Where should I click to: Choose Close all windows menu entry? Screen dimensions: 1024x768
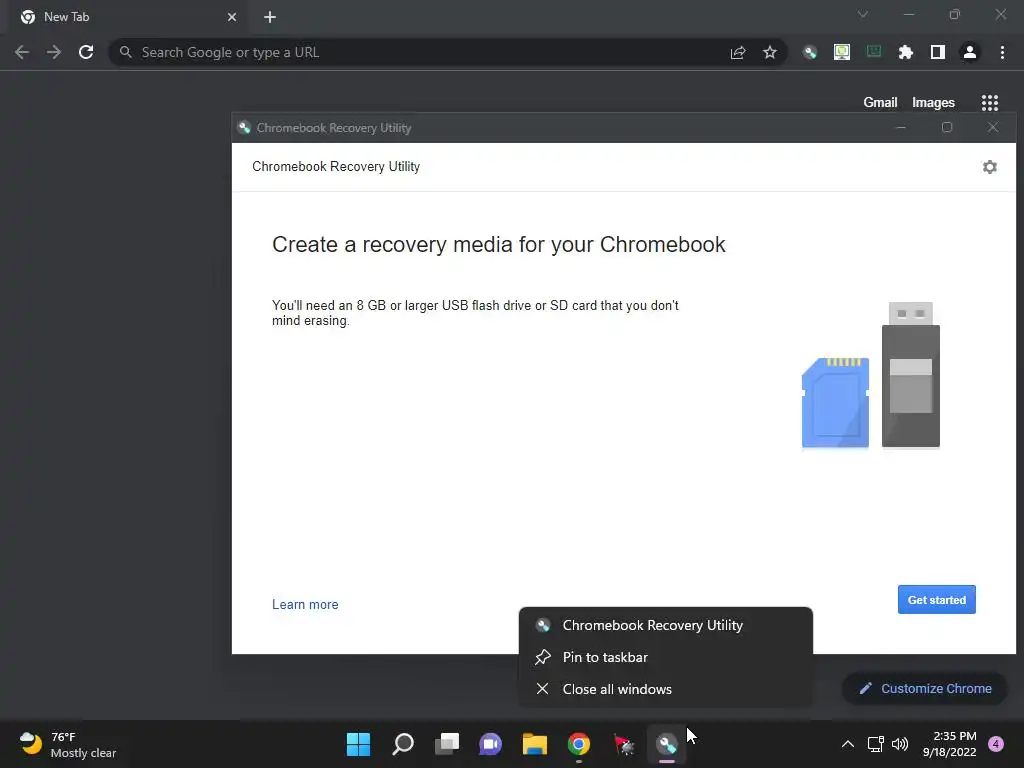(x=665, y=689)
